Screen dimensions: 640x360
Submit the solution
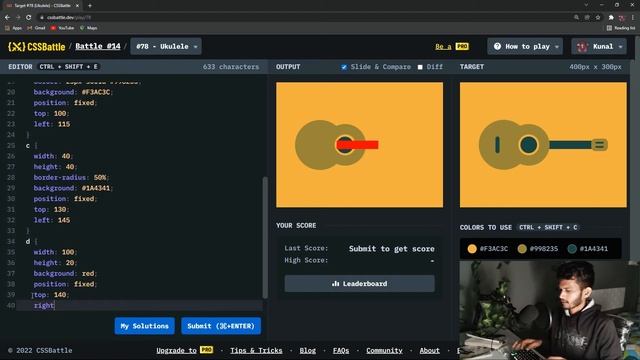pyautogui.click(x=221, y=326)
